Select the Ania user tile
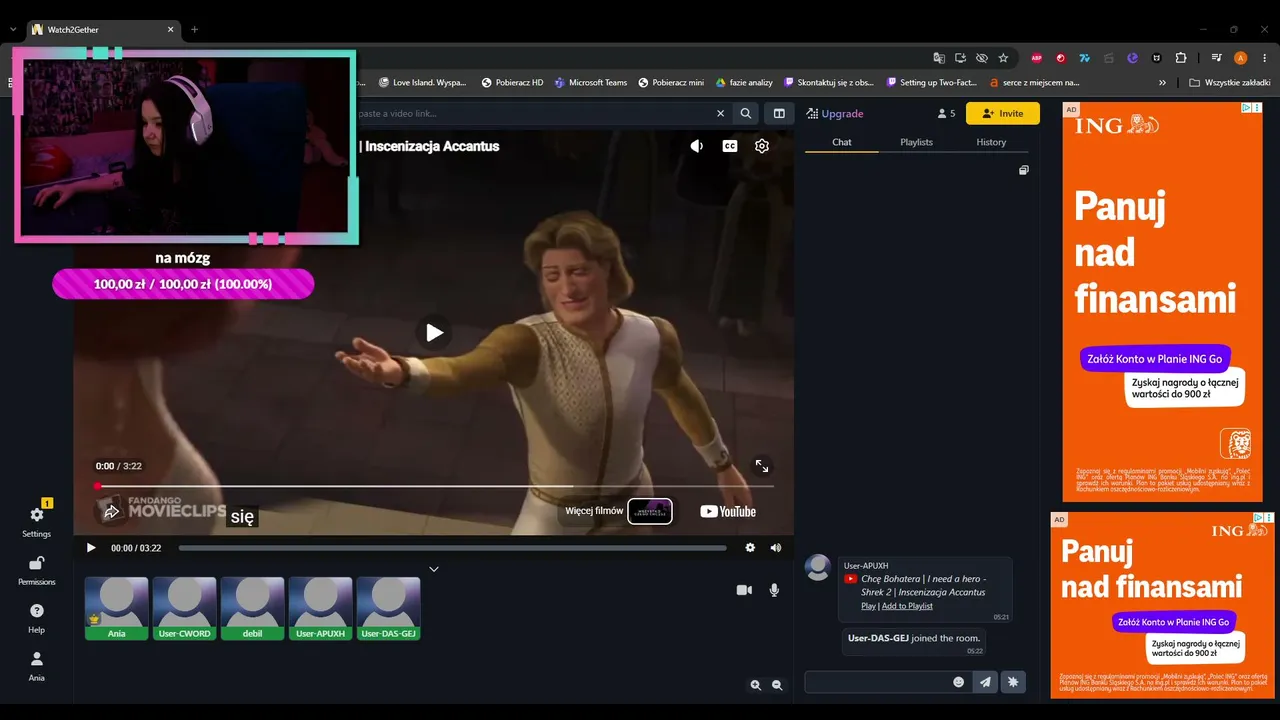The image size is (1280, 720). 117,608
